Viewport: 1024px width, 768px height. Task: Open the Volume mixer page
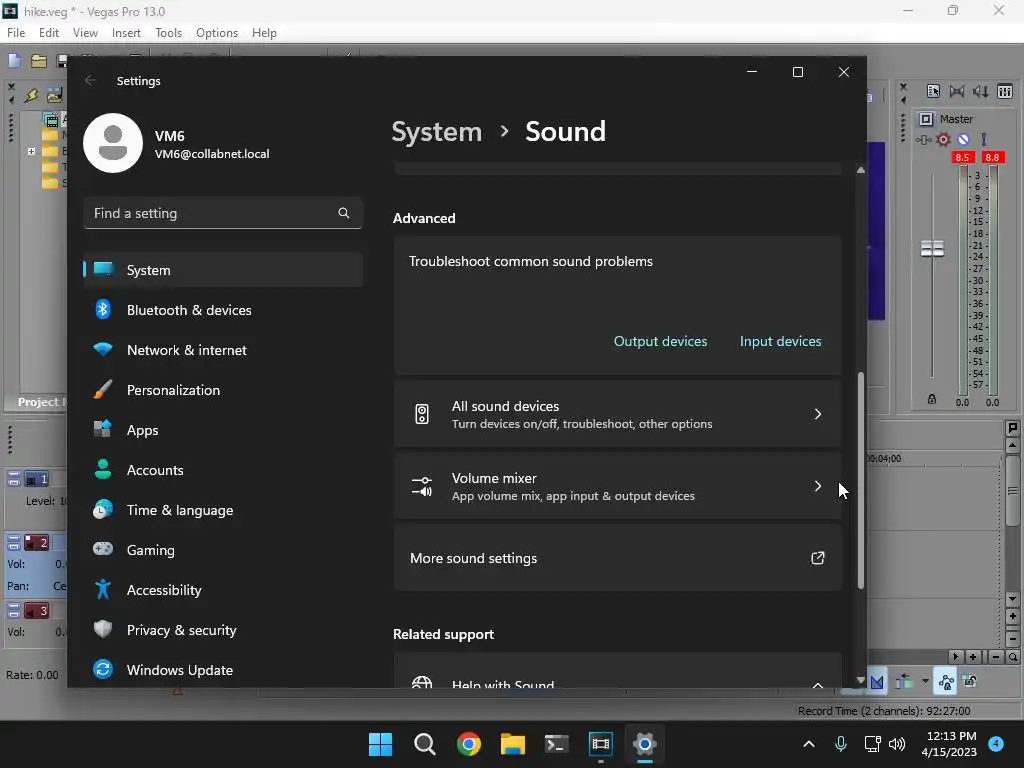click(x=618, y=487)
